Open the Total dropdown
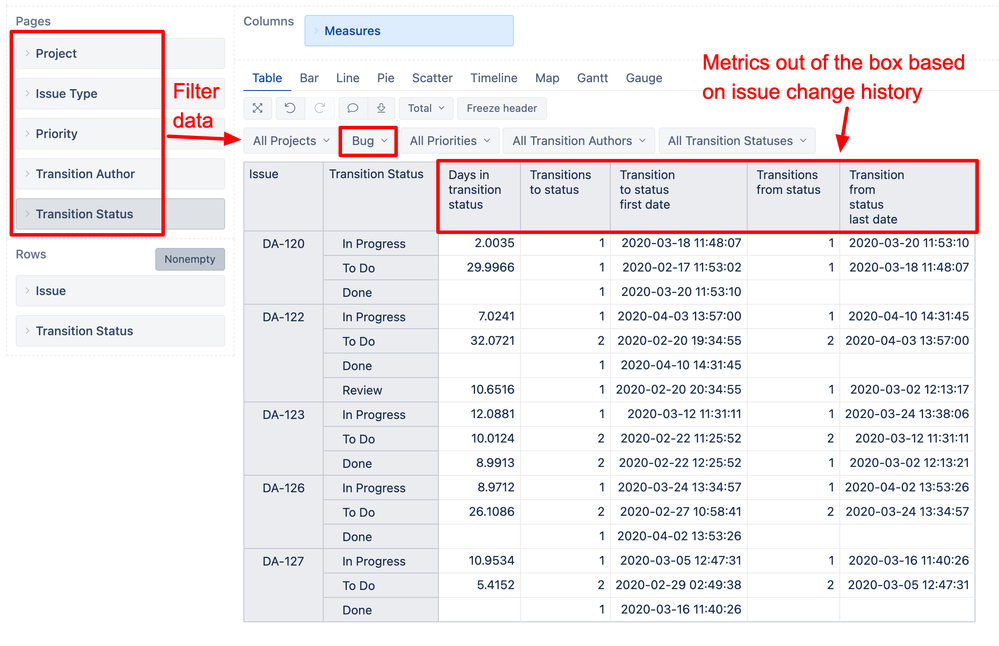Viewport: 999px width, 646px height. [426, 108]
